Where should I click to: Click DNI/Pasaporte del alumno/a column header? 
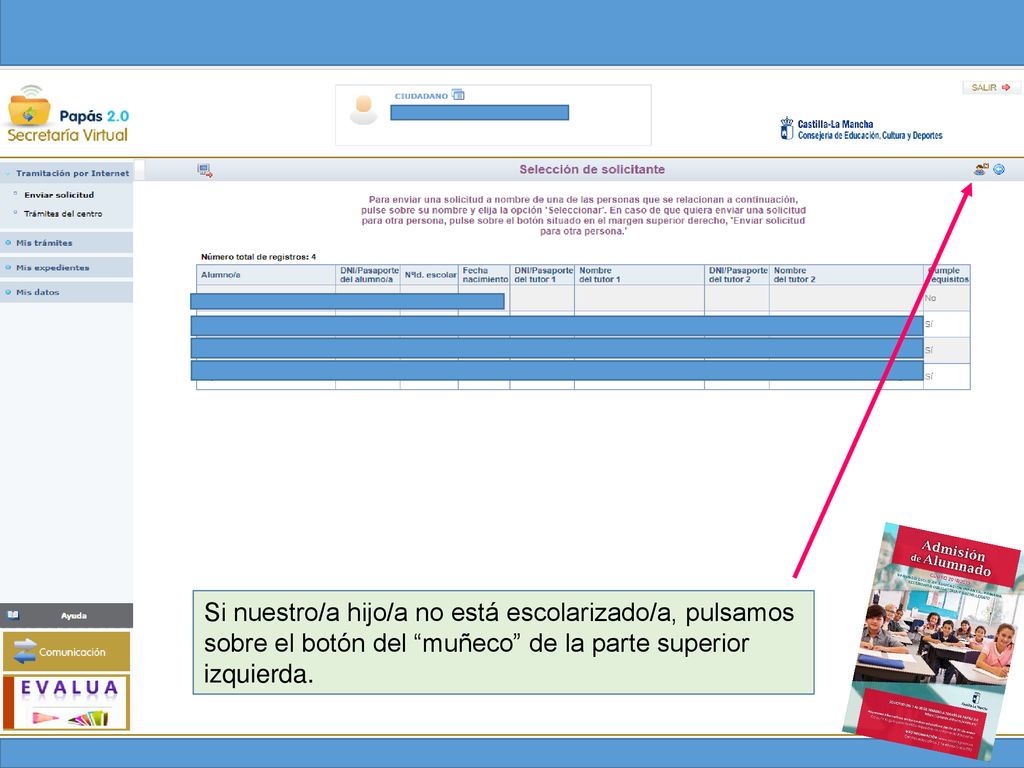click(x=369, y=274)
